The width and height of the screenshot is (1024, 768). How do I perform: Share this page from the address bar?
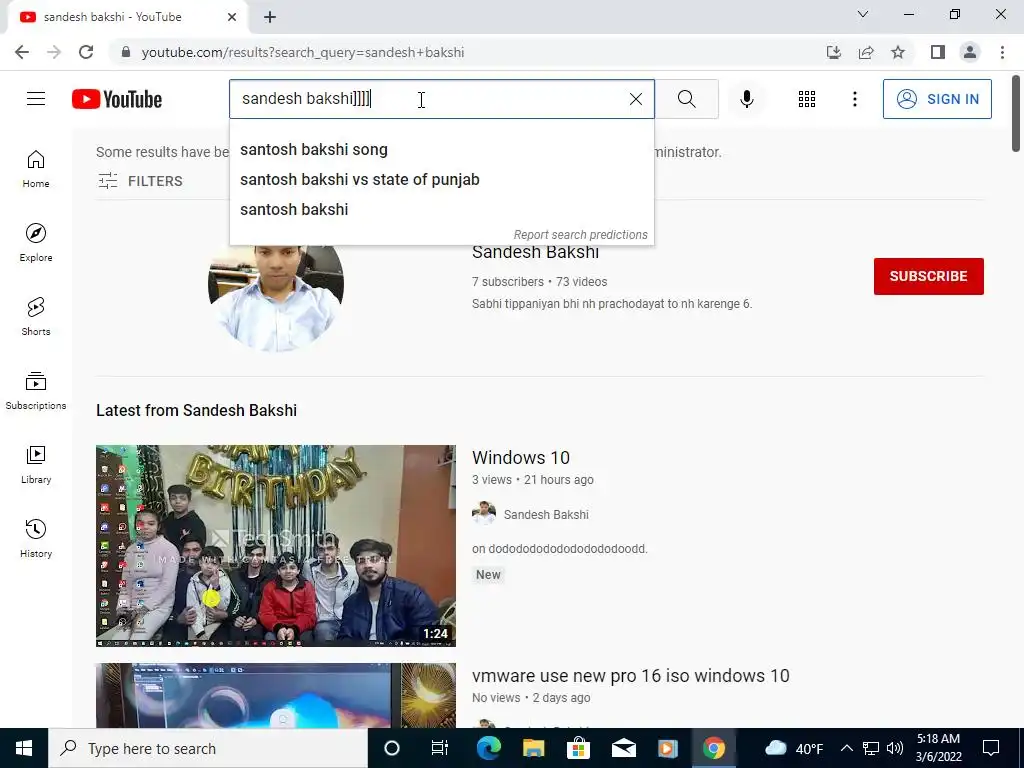866,52
